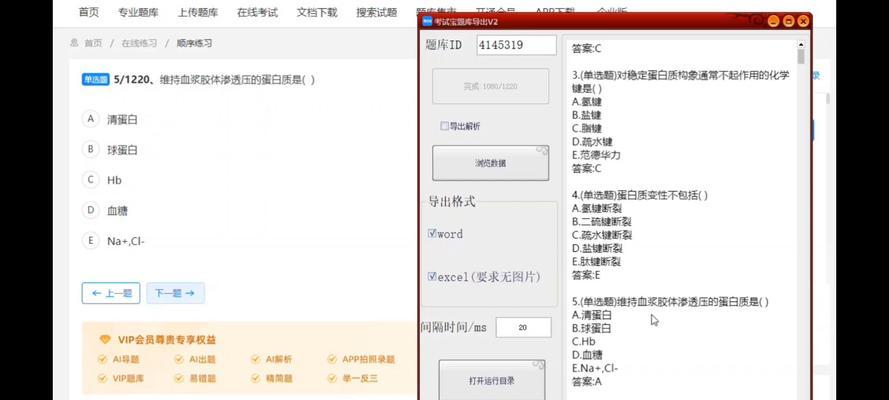
Task: Click question 3 text in export output
Action: (x=681, y=82)
